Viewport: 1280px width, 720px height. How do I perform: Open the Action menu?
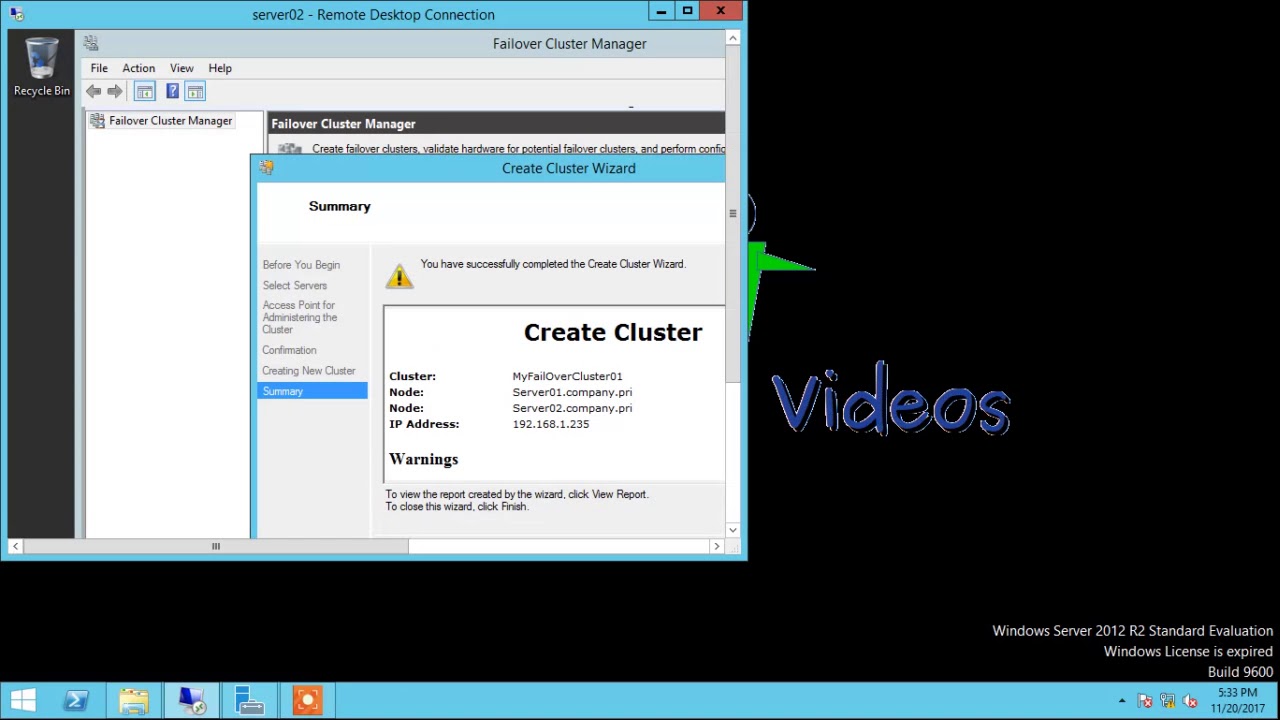(x=139, y=68)
